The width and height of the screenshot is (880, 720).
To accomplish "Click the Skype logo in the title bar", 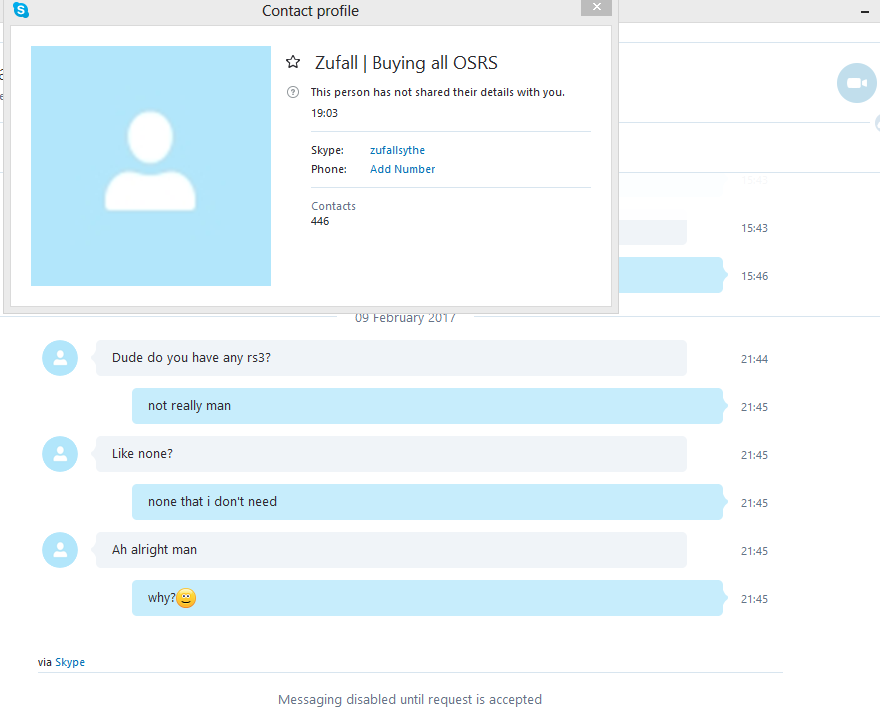I will [x=21, y=10].
